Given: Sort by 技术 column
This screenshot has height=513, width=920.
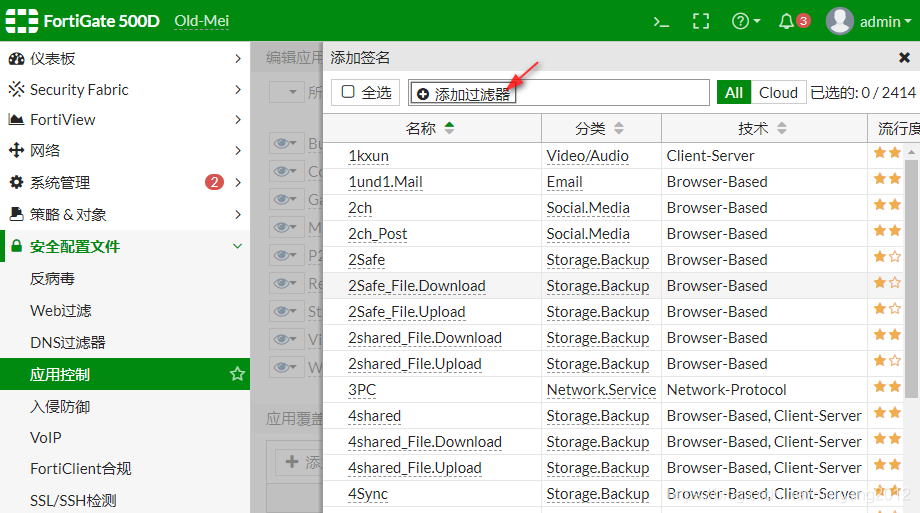Looking at the screenshot, I should click(764, 128).
